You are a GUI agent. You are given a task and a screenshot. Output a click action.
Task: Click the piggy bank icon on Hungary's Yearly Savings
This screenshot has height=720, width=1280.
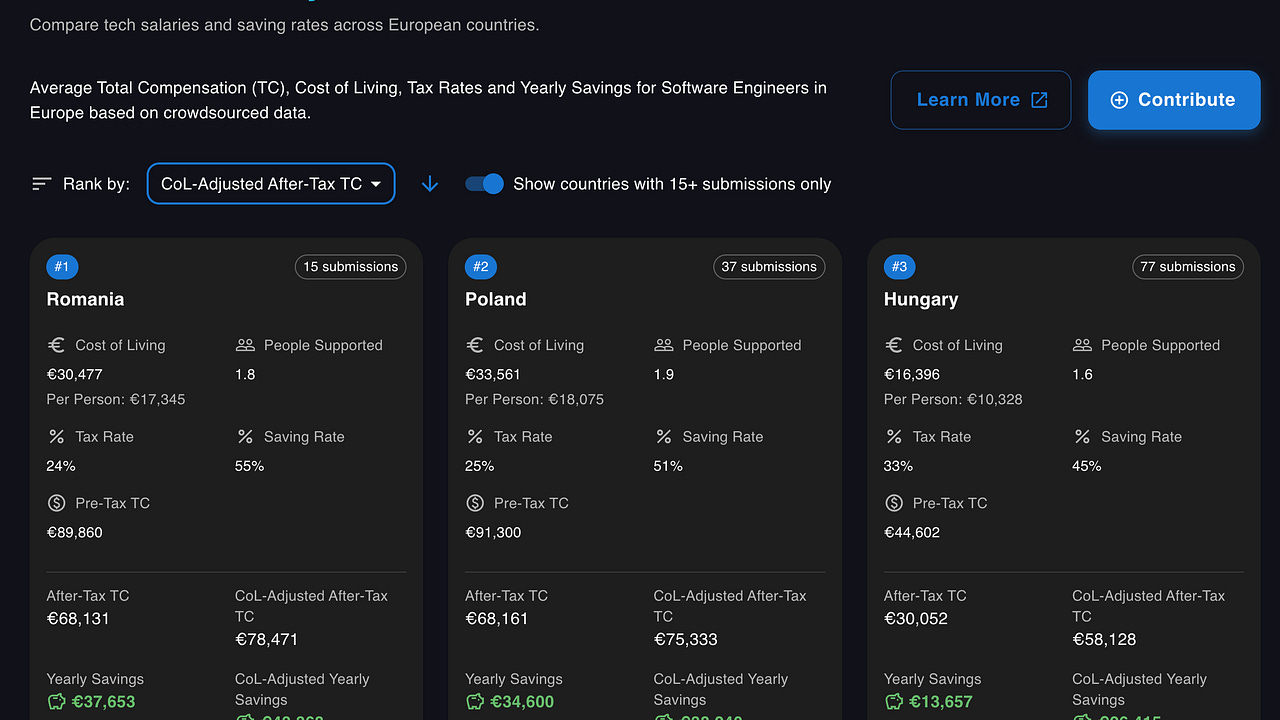(894, 702)
